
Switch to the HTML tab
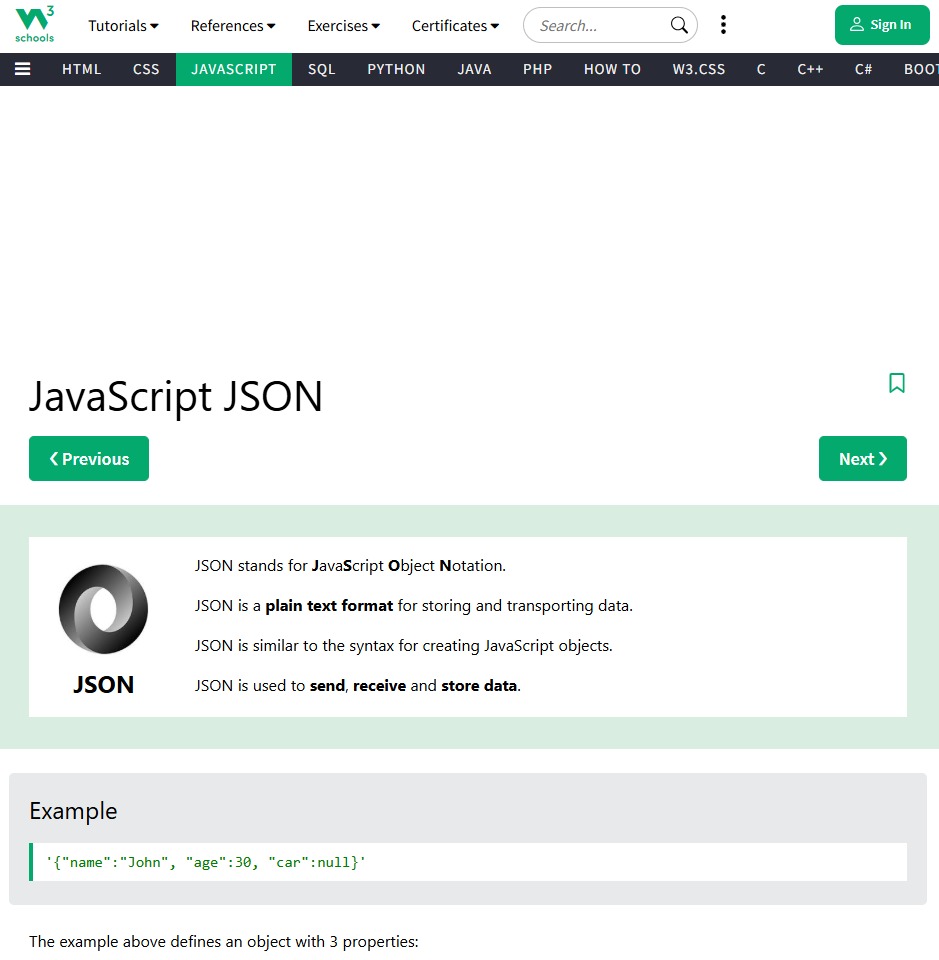81,69
